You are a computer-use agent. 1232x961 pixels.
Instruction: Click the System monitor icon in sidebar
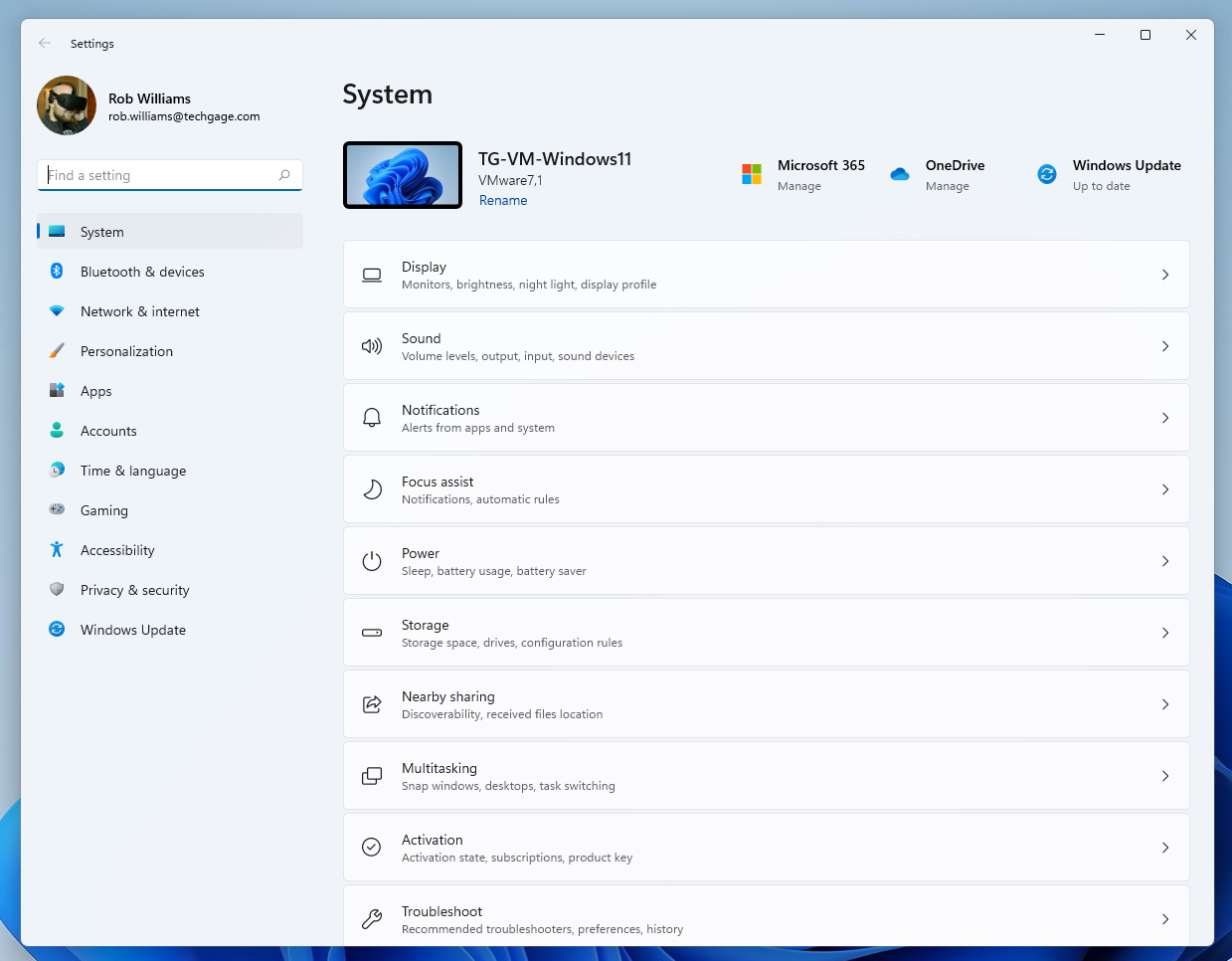(x=58, y=232)
